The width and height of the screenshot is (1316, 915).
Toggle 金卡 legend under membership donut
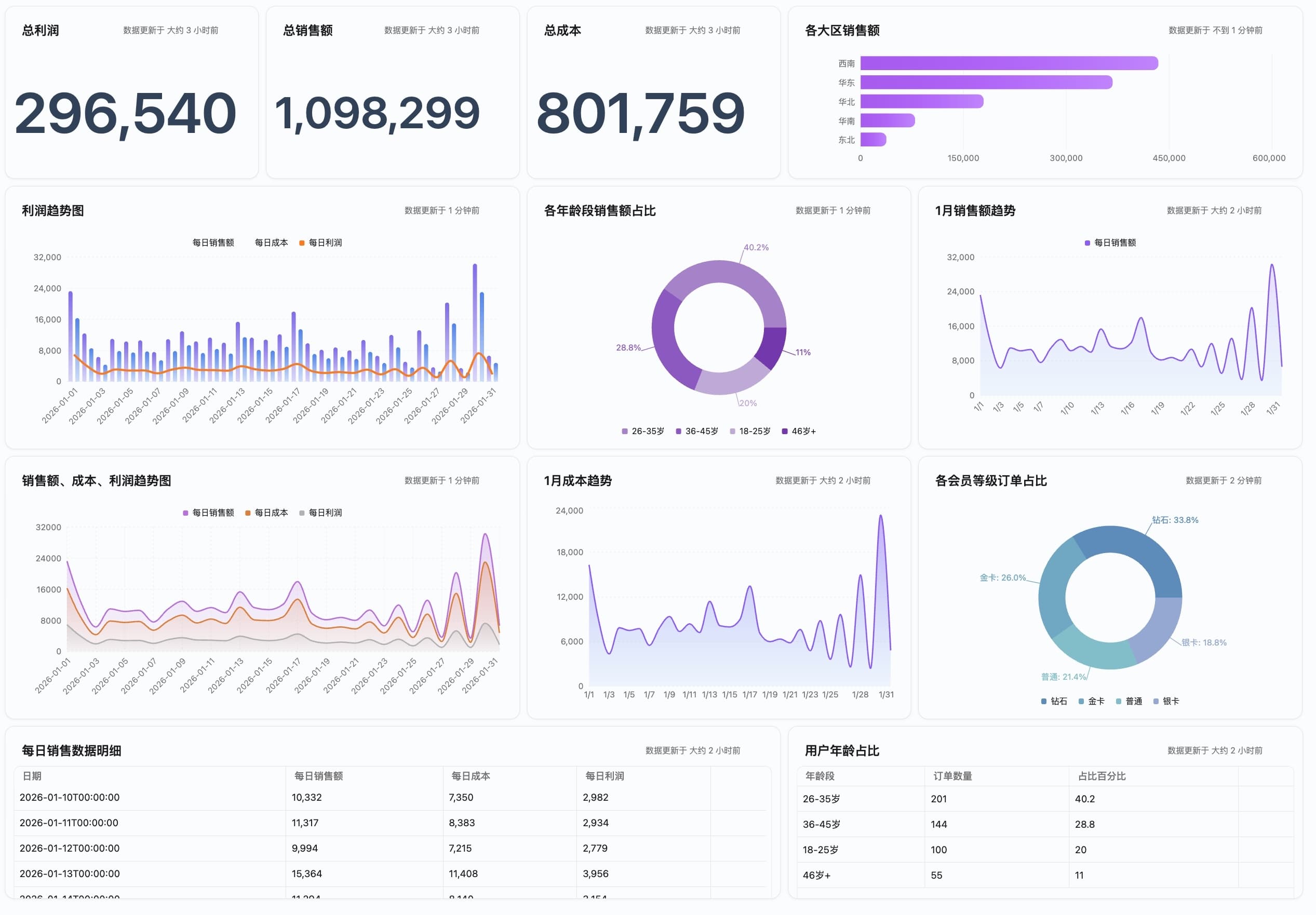pos(1091,701)
